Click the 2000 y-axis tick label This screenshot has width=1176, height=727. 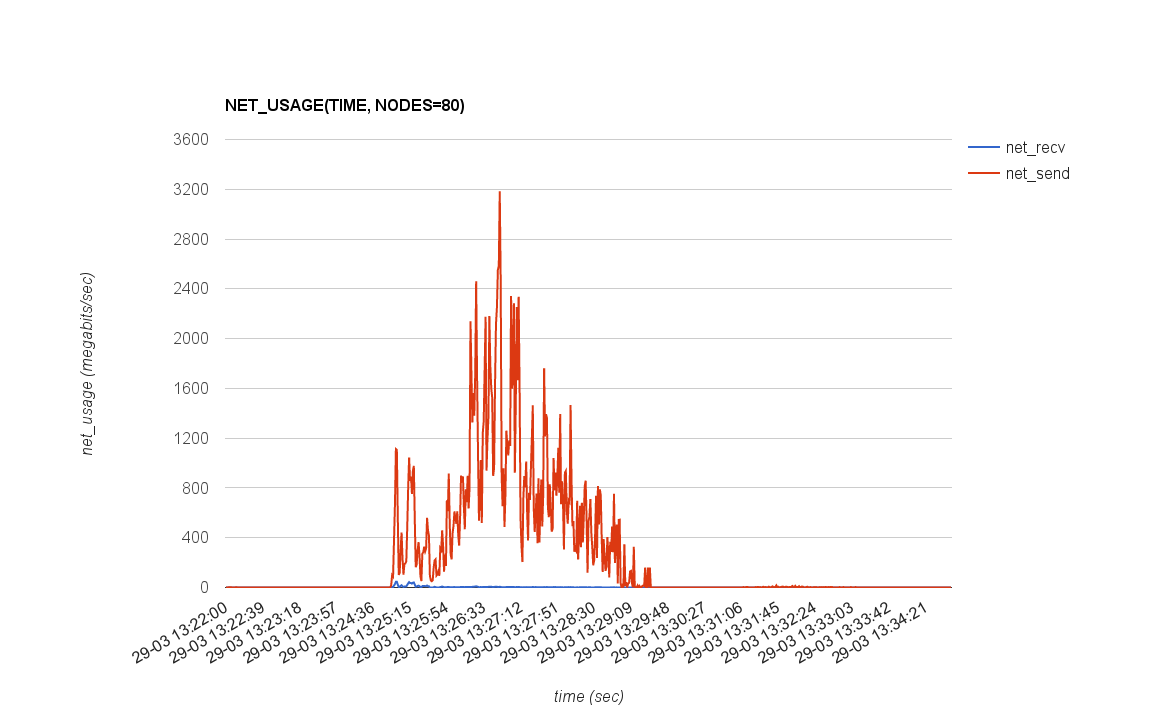coord(188,338)
